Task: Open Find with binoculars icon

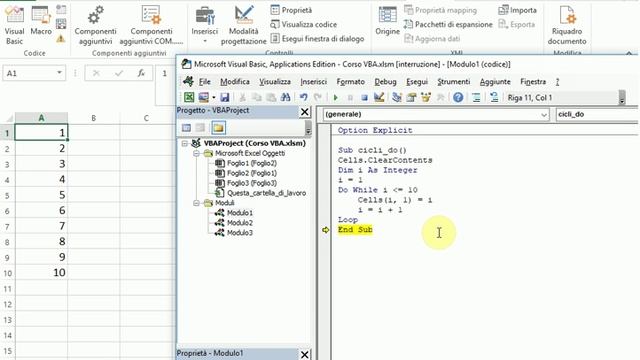Action: (x=285, y=97)
